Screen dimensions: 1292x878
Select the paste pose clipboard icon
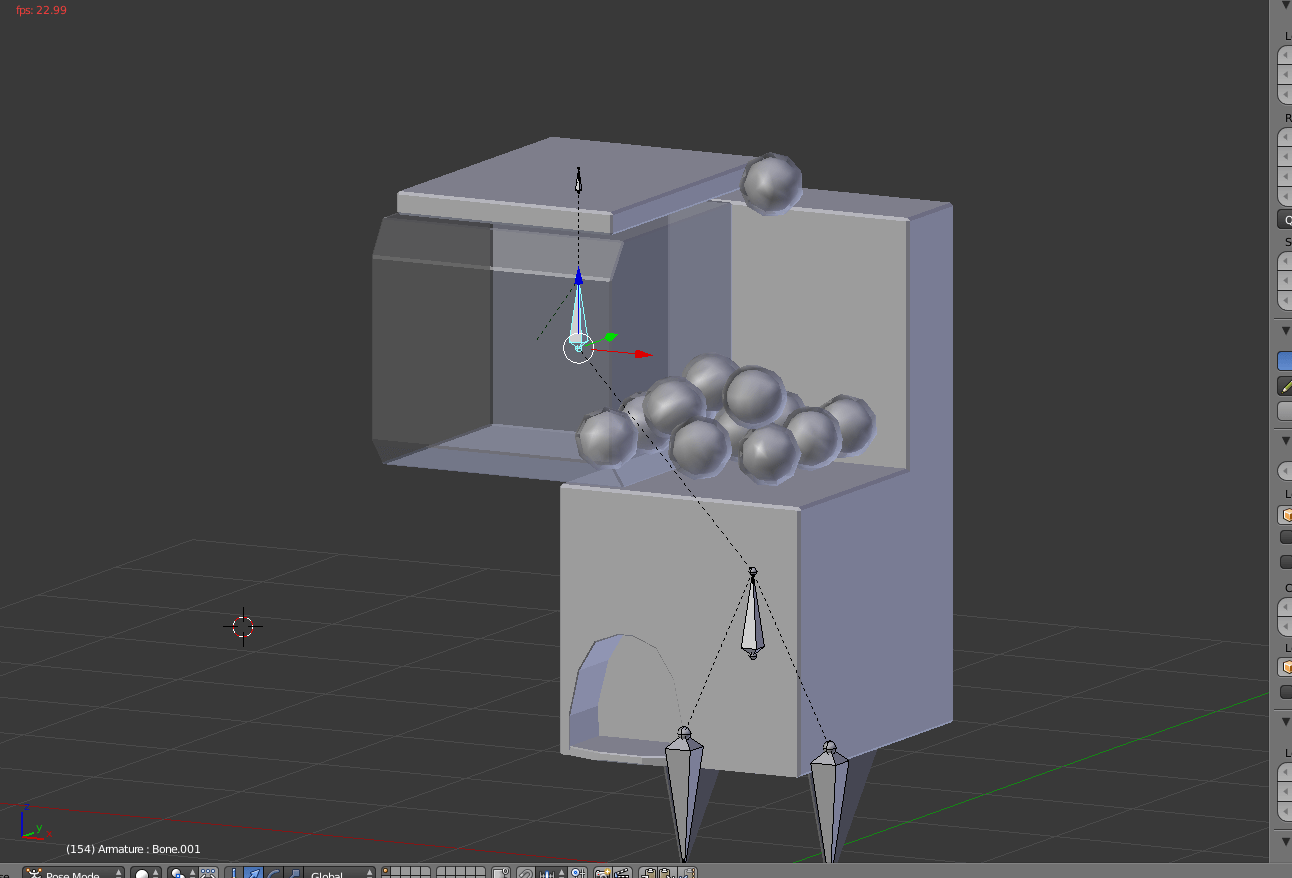point(664,870)
